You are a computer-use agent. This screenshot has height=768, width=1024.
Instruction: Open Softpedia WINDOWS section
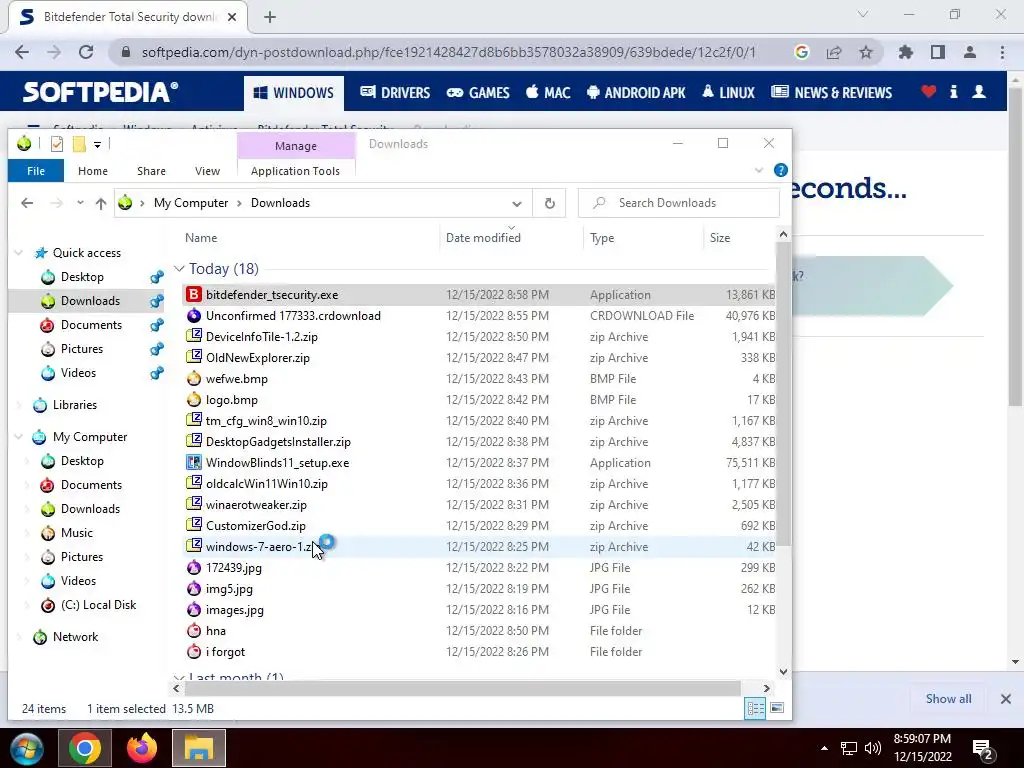(x=294, y=93)
